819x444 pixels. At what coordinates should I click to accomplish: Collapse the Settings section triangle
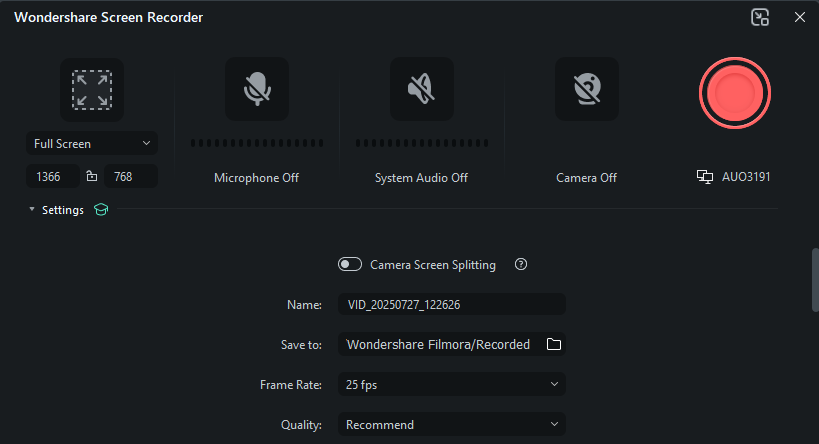(32, 209)
